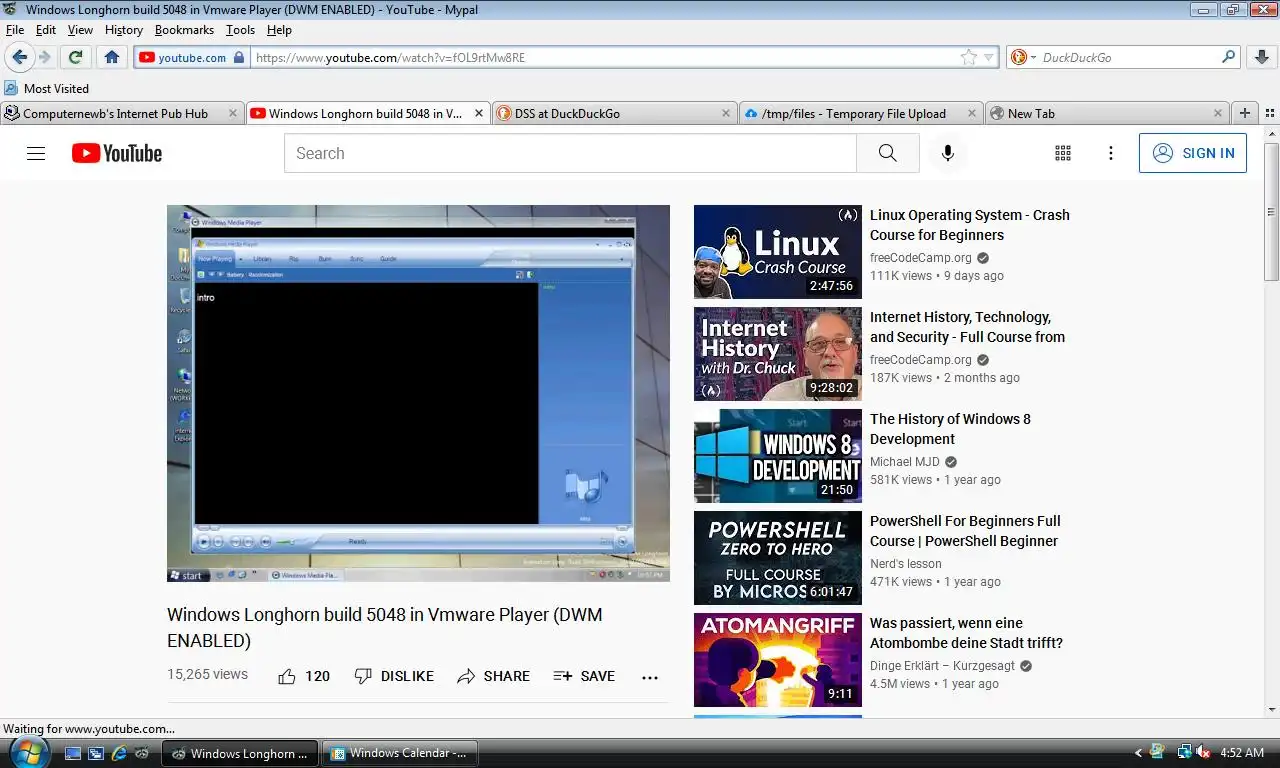Open the video's more actions ellipsis
The image size is (1280, 768).
(650, 677)
